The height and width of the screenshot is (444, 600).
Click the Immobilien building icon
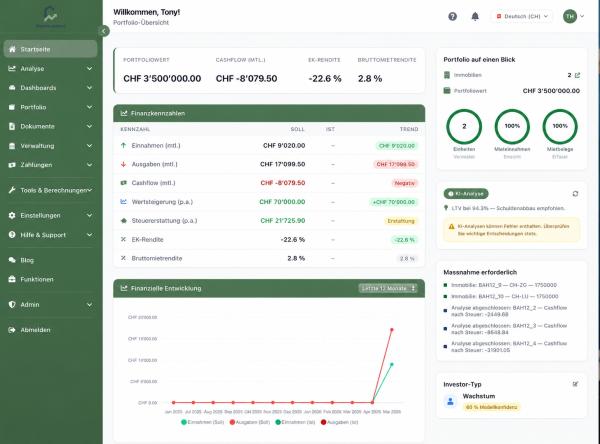pos(447,75)
